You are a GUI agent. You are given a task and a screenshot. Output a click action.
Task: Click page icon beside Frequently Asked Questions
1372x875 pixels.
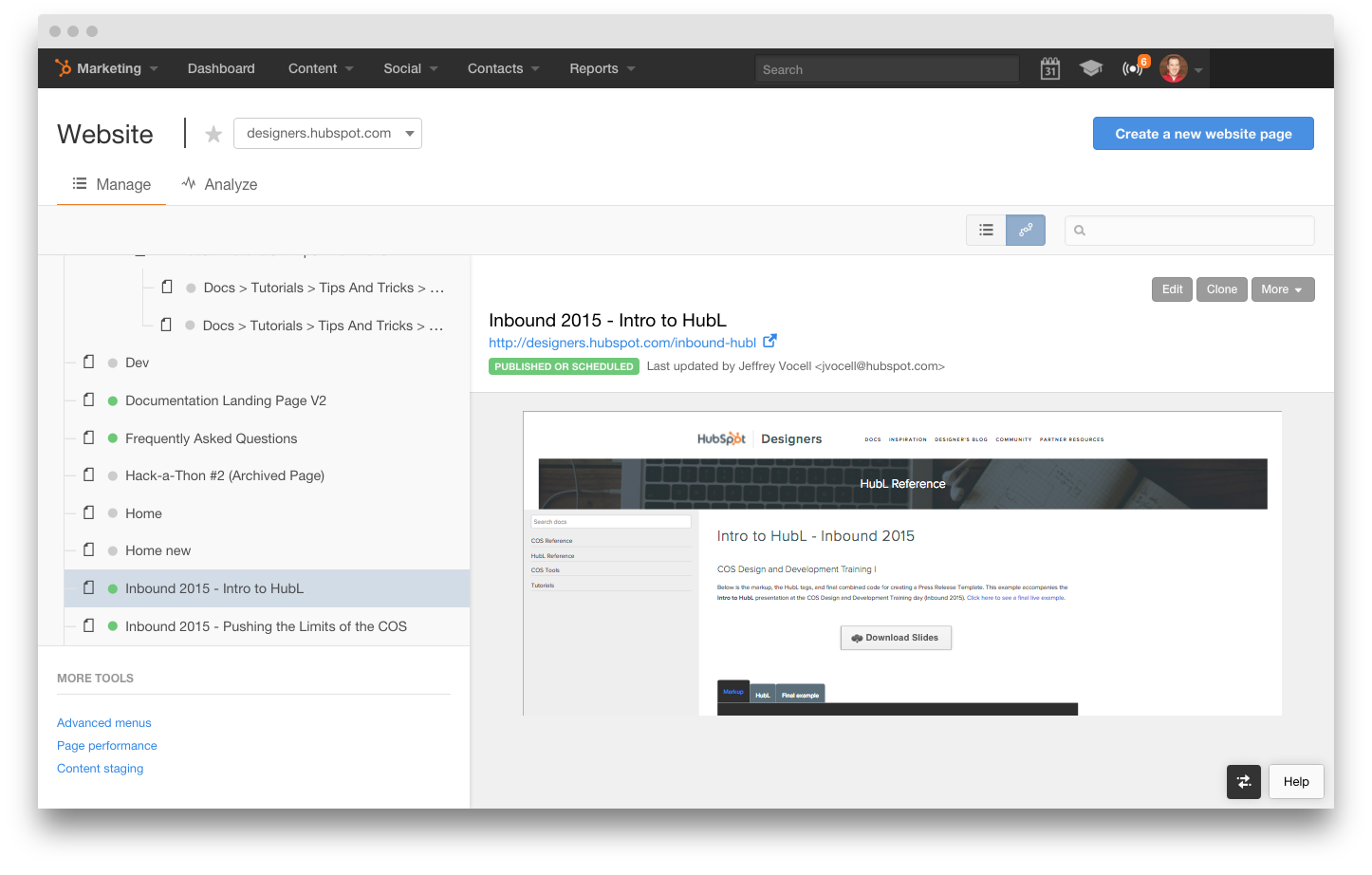pos(89,437)
